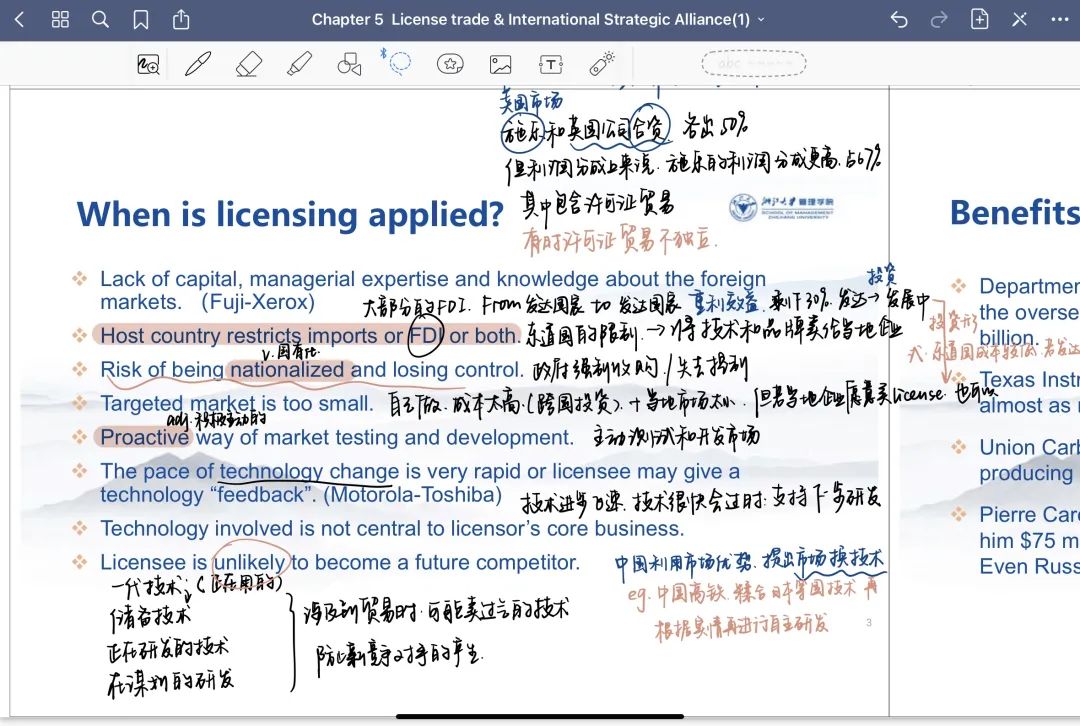
Task: Select the Eraser tool
Action: tap(248, 65)
